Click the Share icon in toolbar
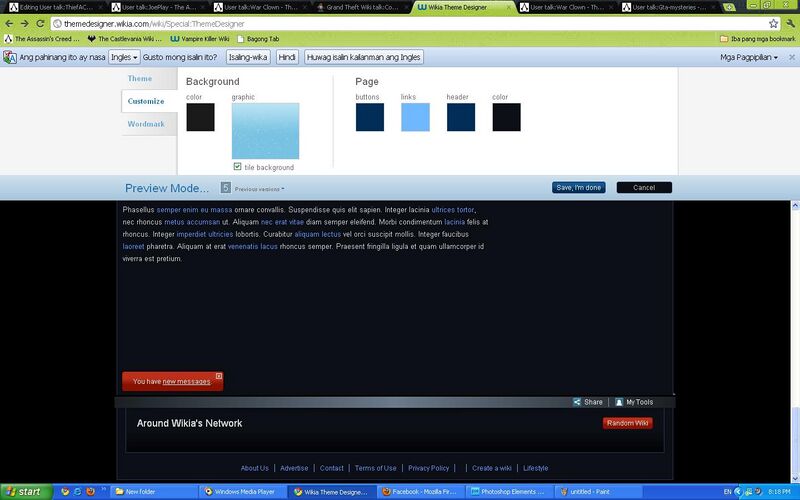This screenshot has height=500, width=800. (x=577, y=402)
